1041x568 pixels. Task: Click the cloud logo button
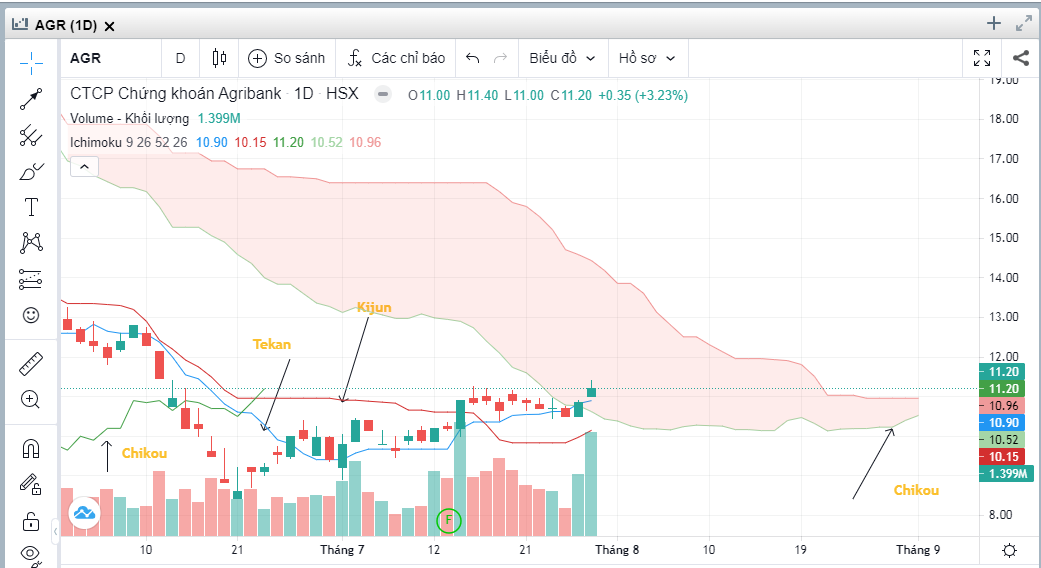pyautogui.click(x=84, y=513)
